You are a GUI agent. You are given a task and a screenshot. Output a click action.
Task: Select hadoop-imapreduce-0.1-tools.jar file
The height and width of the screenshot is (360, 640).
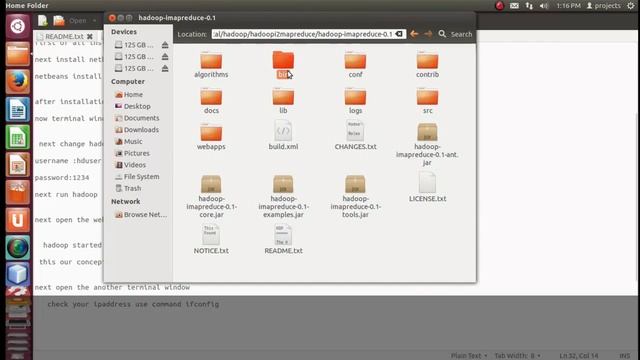355,196
